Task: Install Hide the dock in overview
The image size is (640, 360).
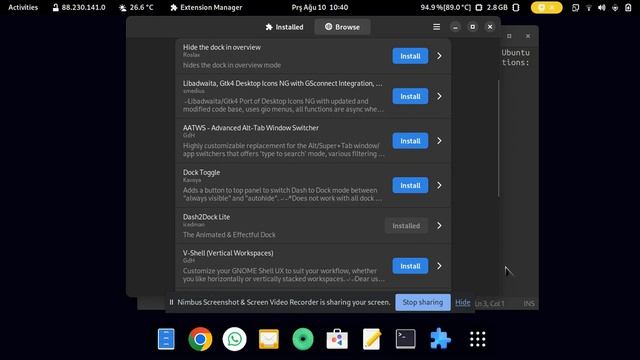Action: tap(410, 56)
